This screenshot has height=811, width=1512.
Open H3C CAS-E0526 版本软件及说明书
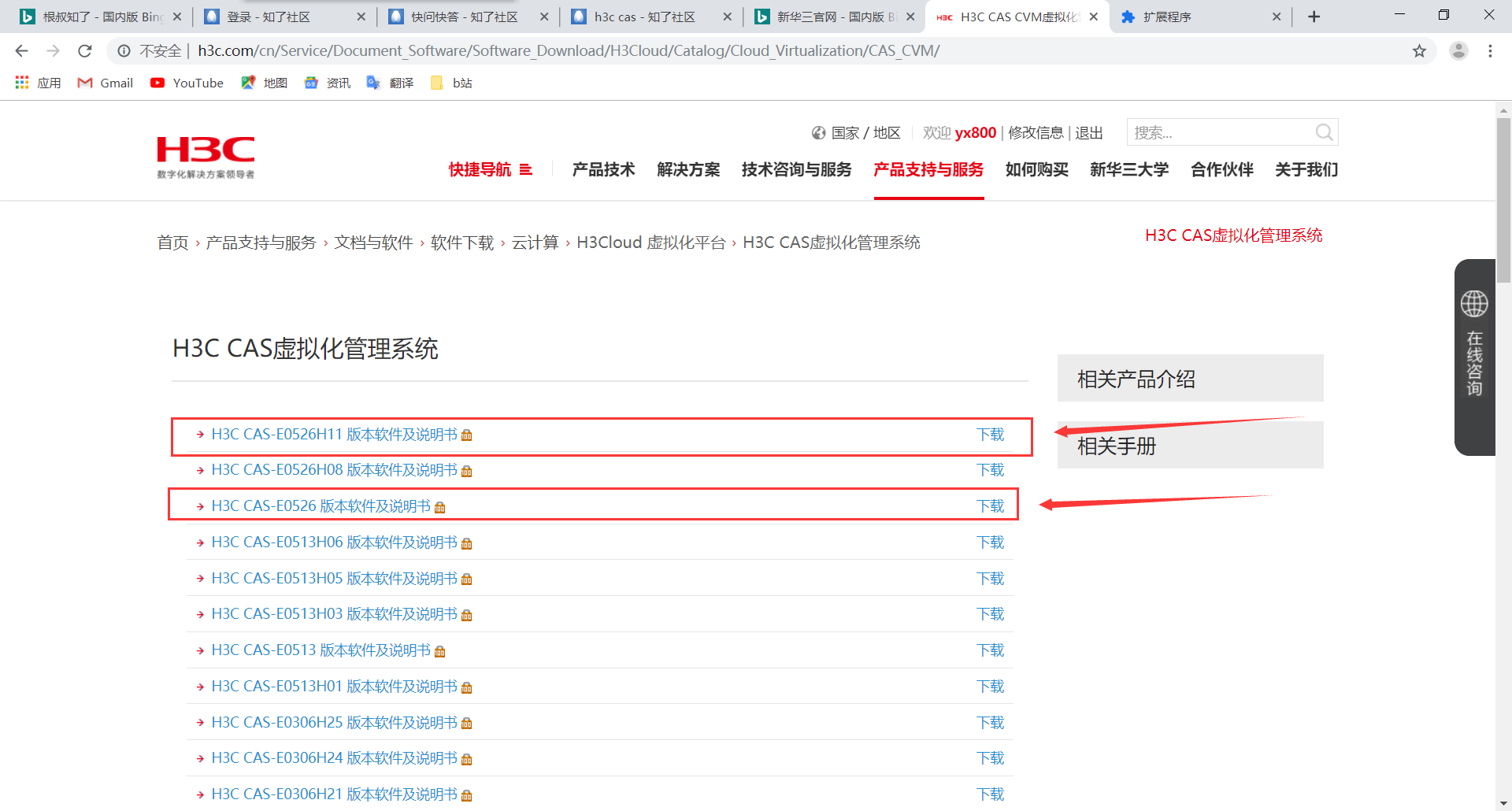[321, 506]
